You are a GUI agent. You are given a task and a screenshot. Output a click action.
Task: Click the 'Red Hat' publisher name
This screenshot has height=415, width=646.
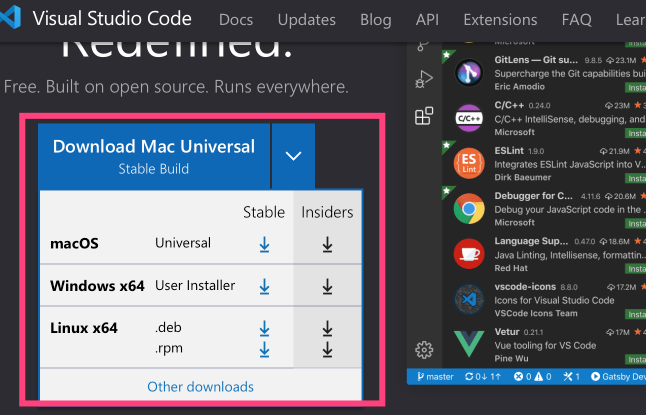511,268
